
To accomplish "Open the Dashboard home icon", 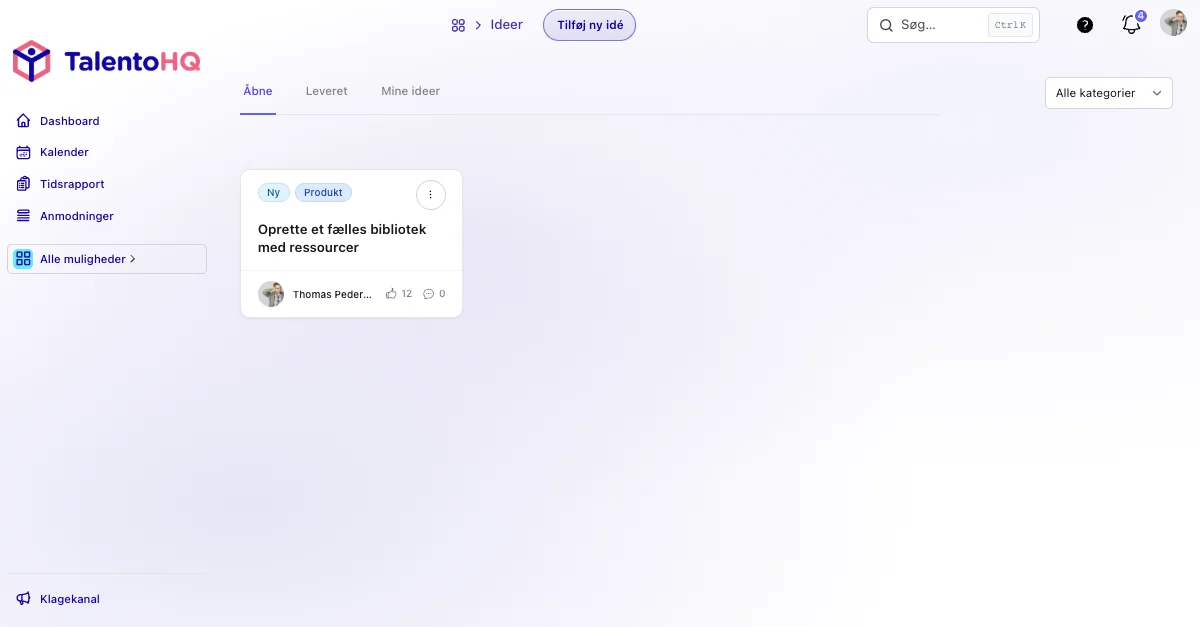I will tap(23, 121).
